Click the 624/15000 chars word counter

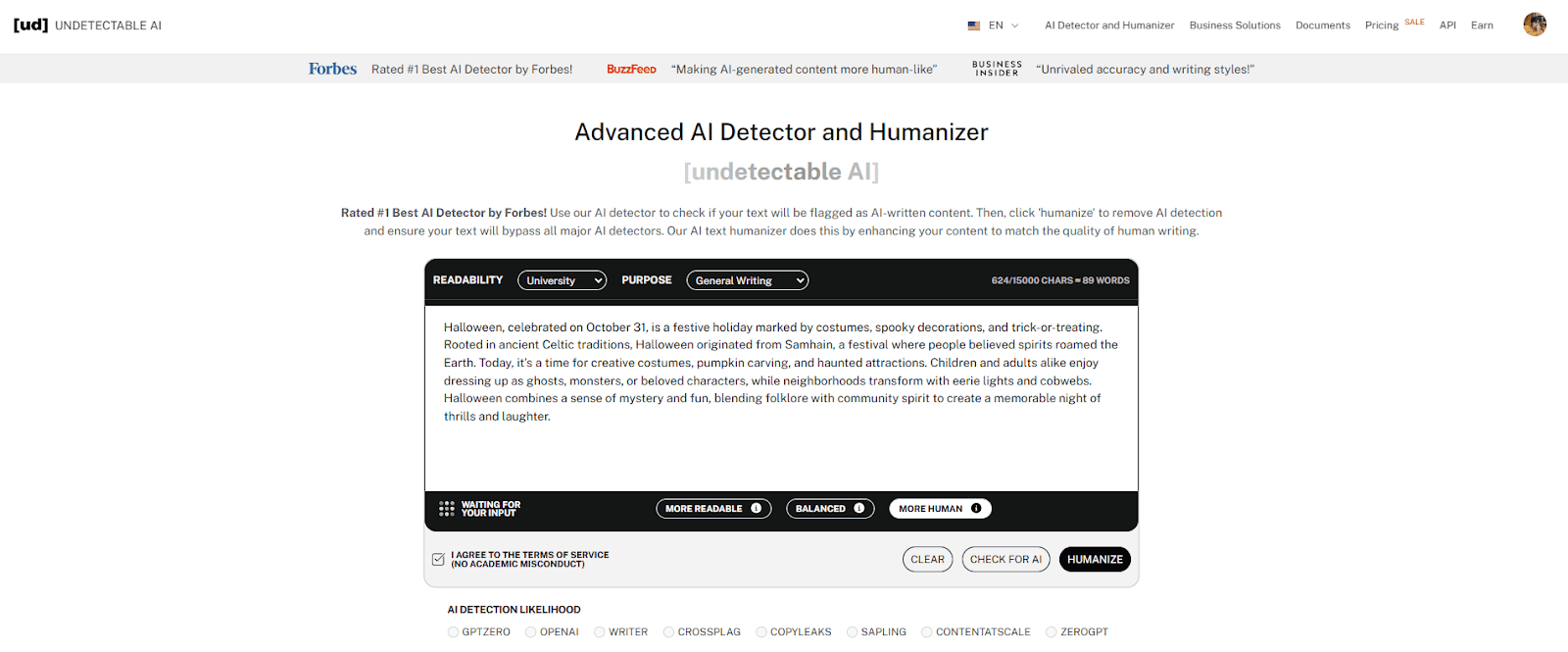pos(1060,280)
